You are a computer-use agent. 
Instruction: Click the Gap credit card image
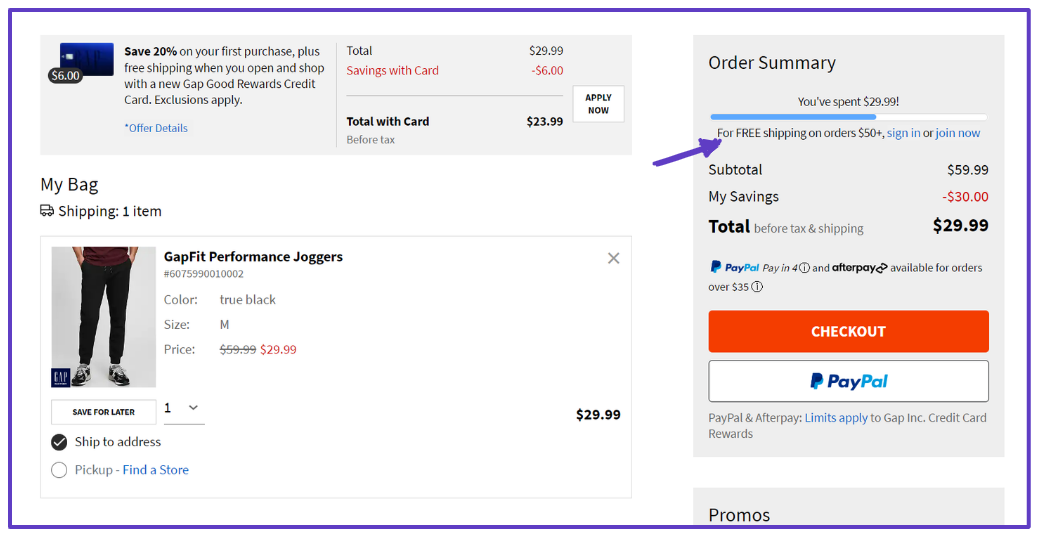coord(86,59)
